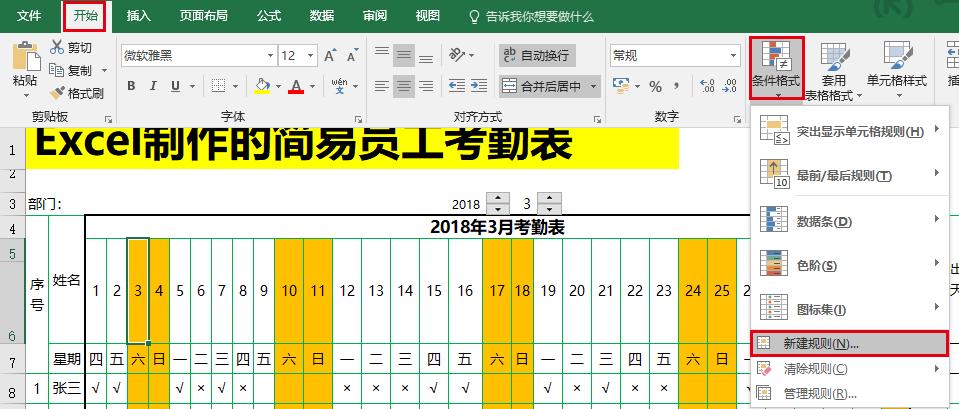Open the Merge and Center dropdown arrow
This screenshot has height=409, width=959.
coord(593,87)
